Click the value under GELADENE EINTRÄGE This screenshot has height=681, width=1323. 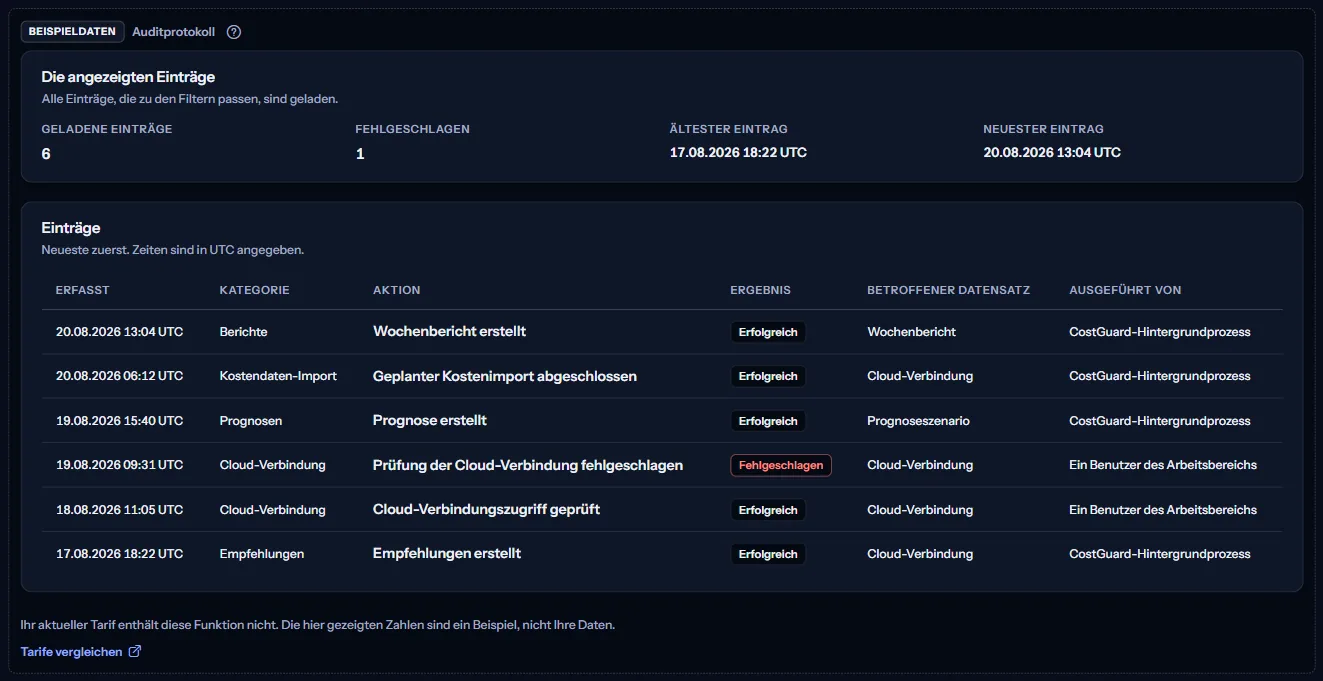pyautogui.click(x=47, y=154)
